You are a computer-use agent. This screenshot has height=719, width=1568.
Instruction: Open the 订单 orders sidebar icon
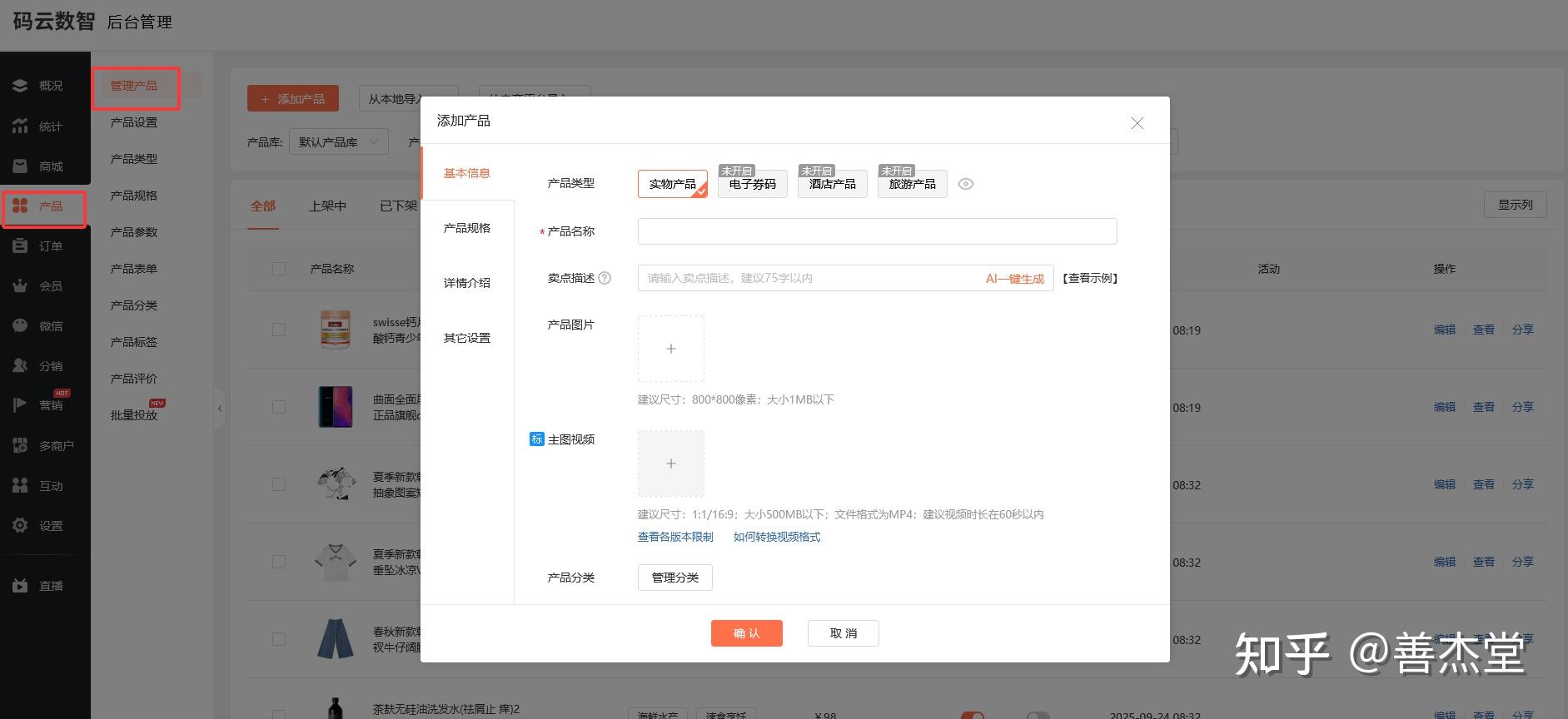pos(21,245)
